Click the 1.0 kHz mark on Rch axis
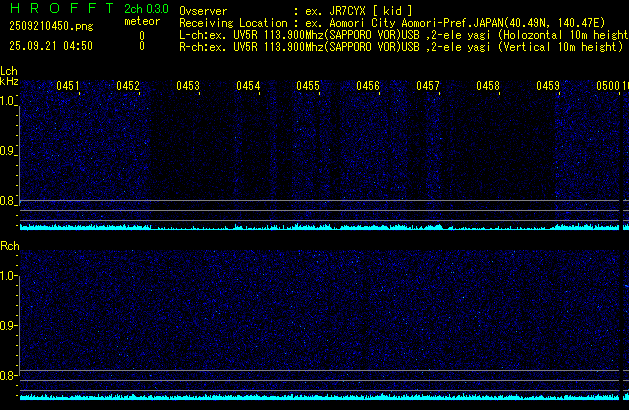The height and width of the screenshot is (410, 629). click(x=9, y=275)
